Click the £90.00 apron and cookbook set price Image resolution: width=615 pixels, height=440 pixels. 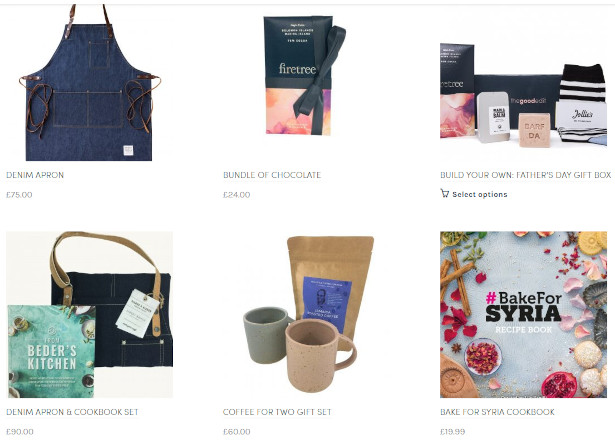[20, 431]
